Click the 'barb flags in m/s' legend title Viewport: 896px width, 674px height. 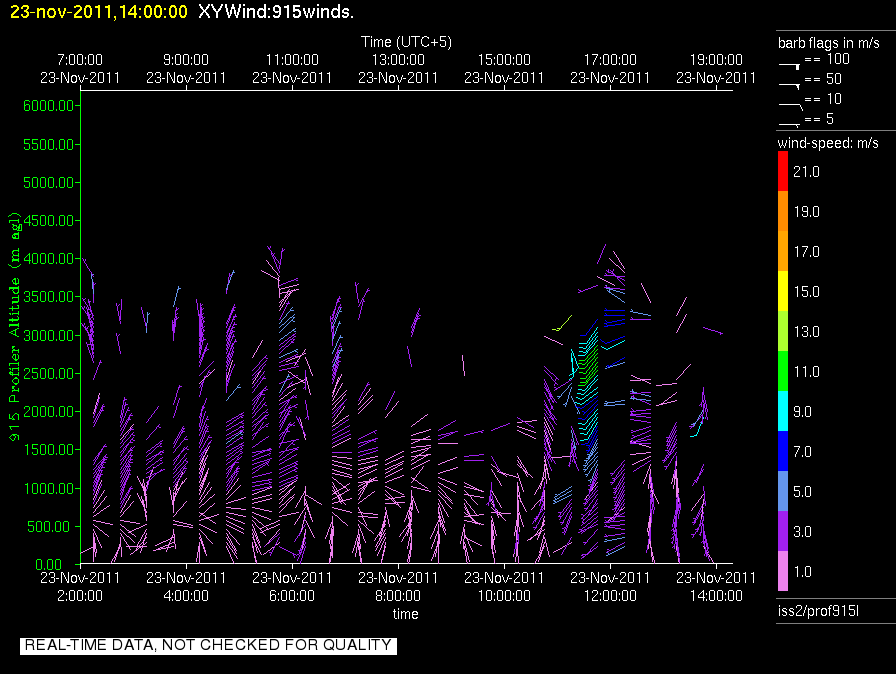tap(829, 43)
